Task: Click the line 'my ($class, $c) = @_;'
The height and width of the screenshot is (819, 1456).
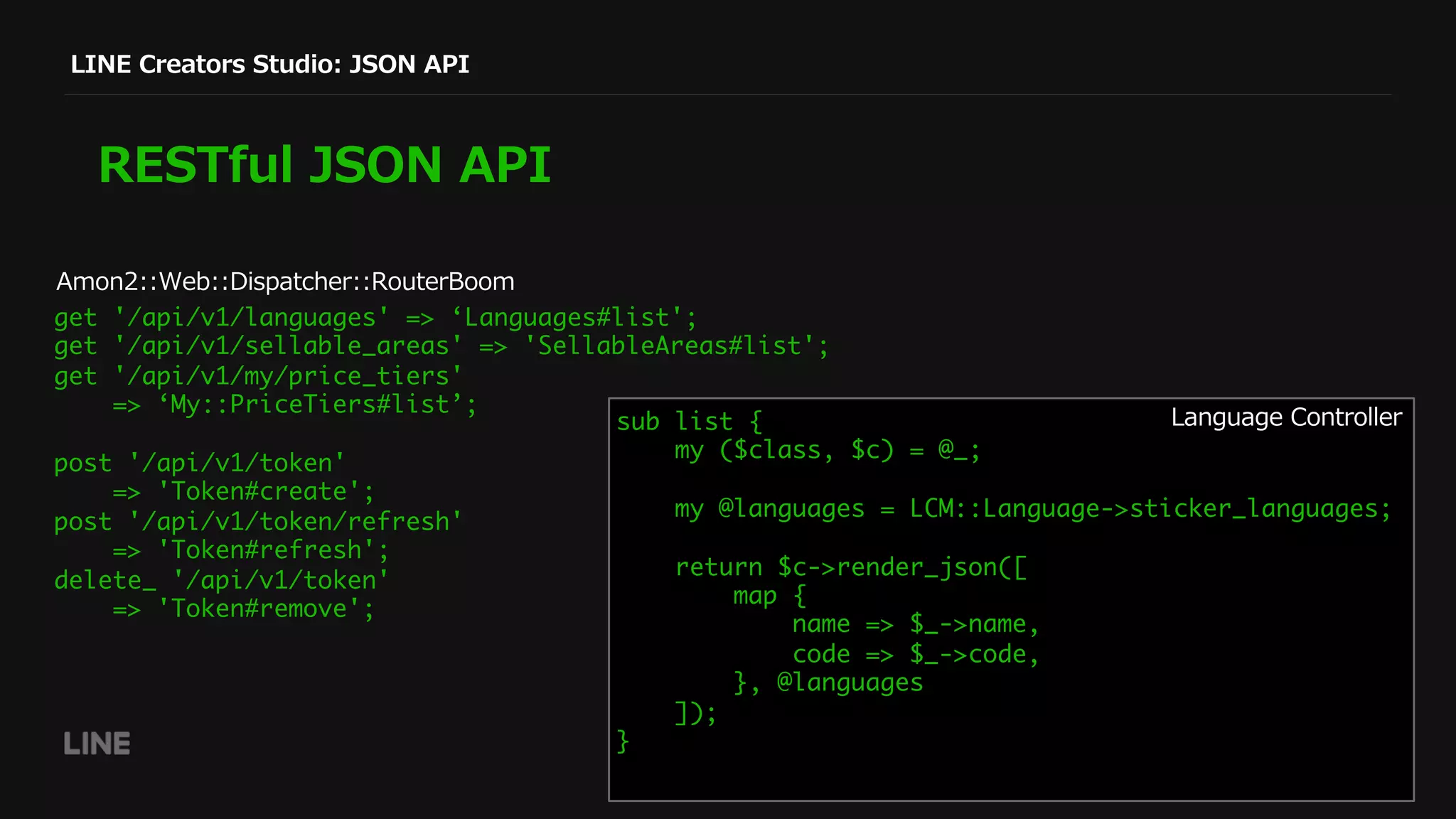Action: [828, 450]
